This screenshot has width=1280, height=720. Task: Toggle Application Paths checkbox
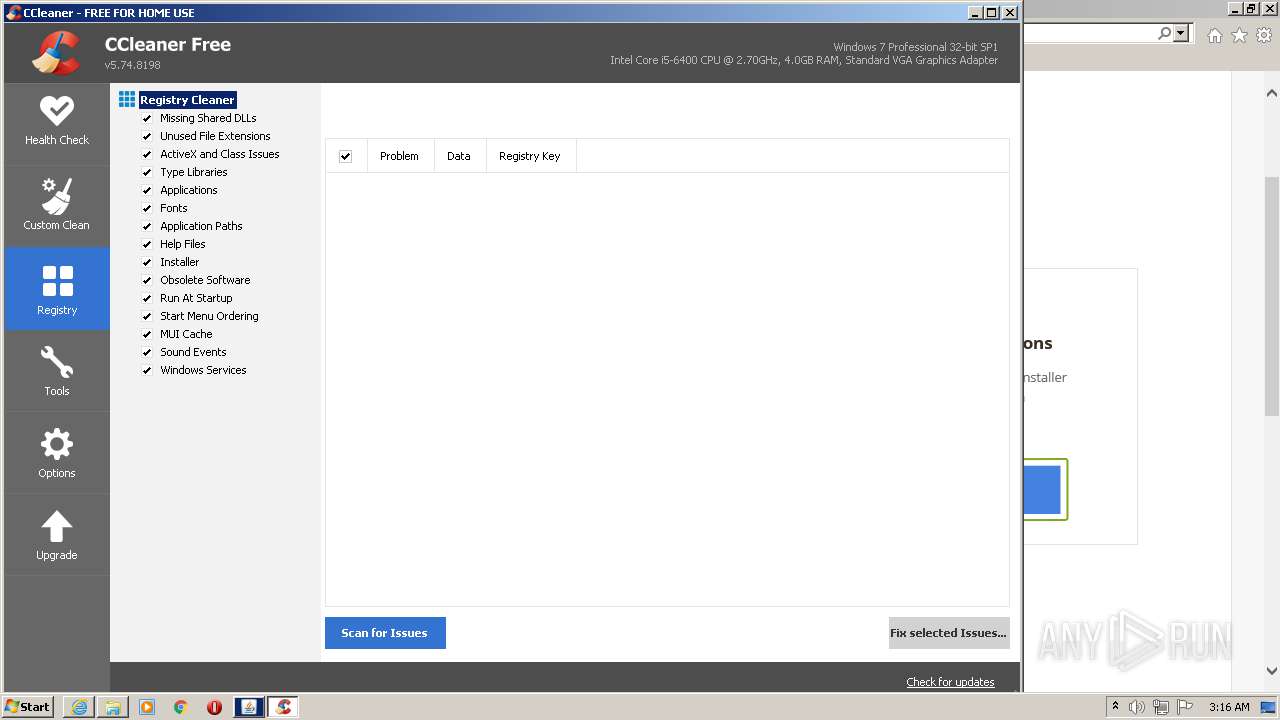point(147,226)
